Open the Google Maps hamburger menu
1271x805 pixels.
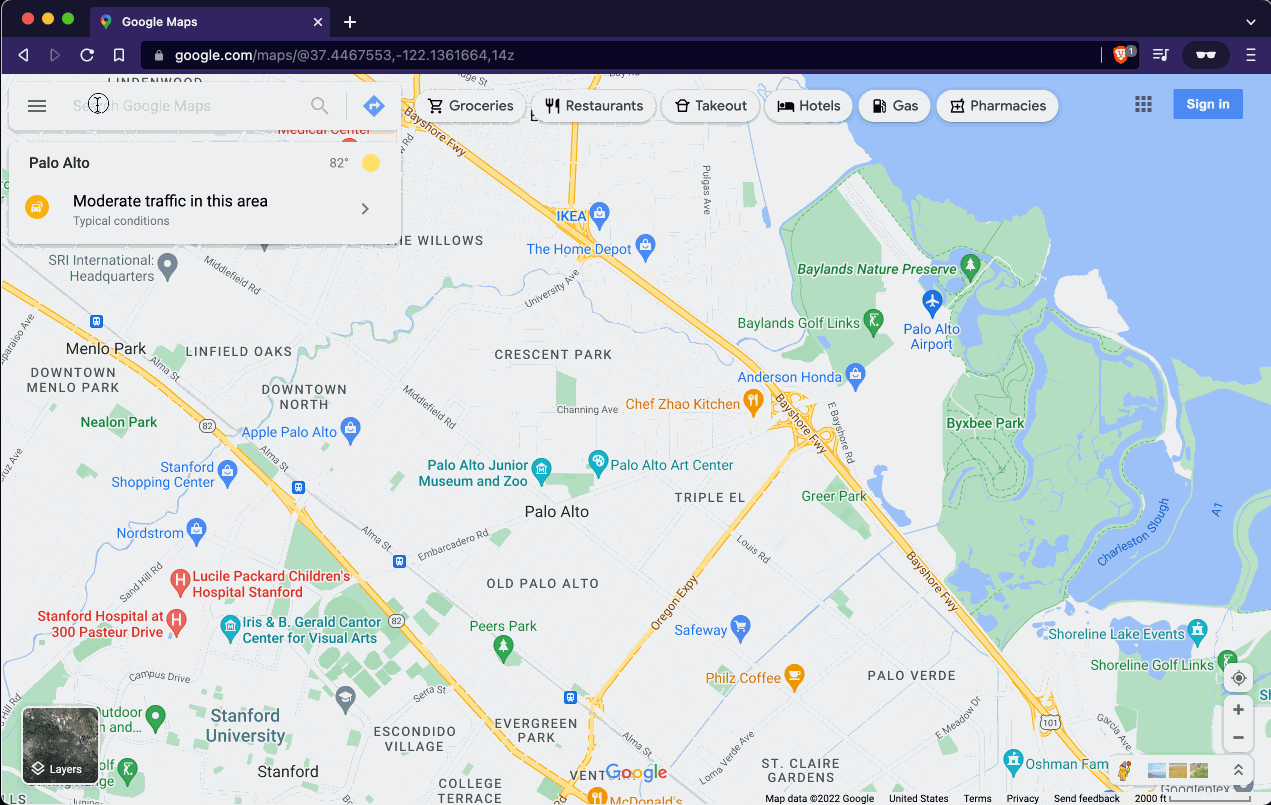(x=37, y=106)
